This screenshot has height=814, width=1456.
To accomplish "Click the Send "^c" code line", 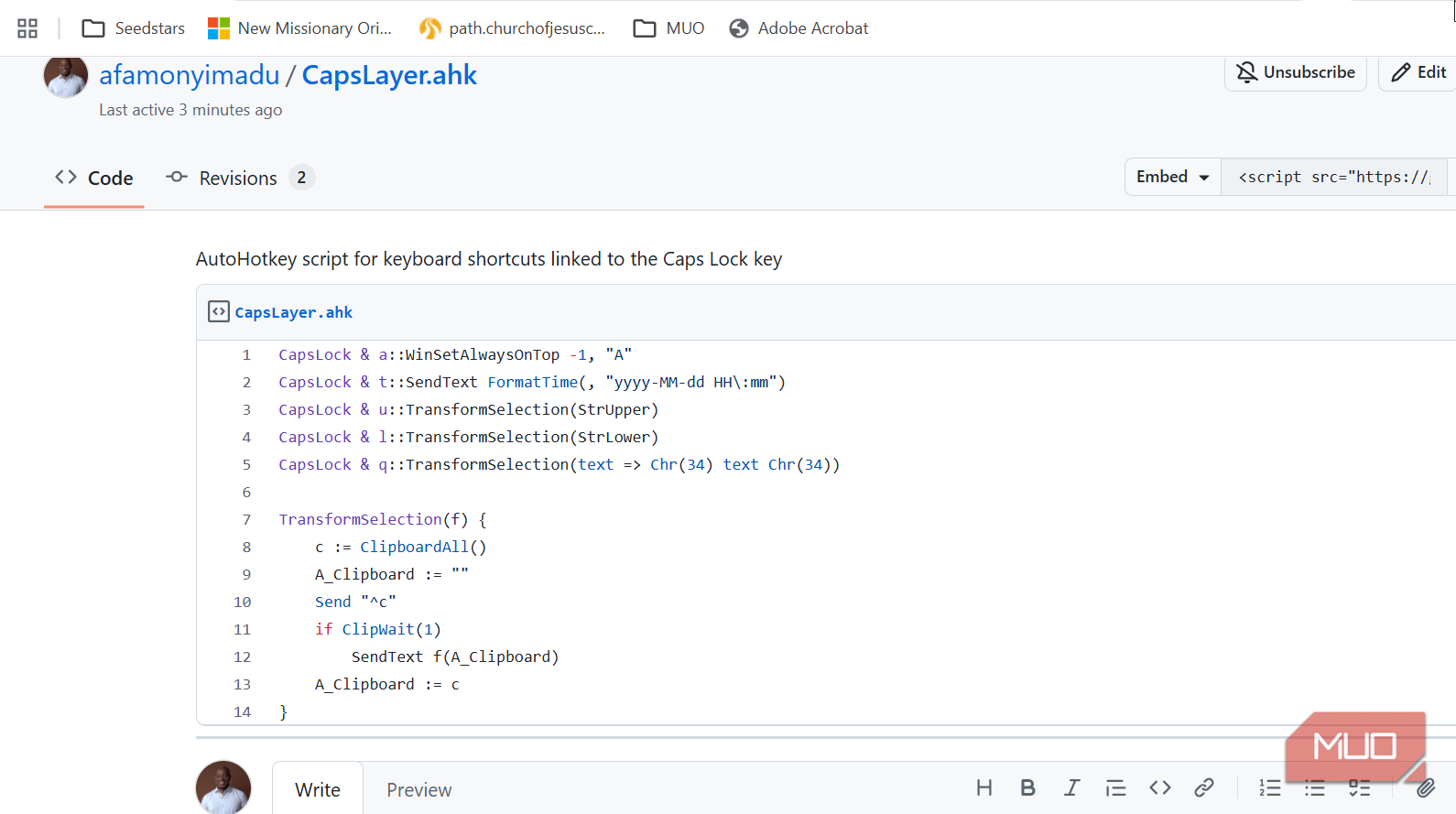I will click(355, 602).
